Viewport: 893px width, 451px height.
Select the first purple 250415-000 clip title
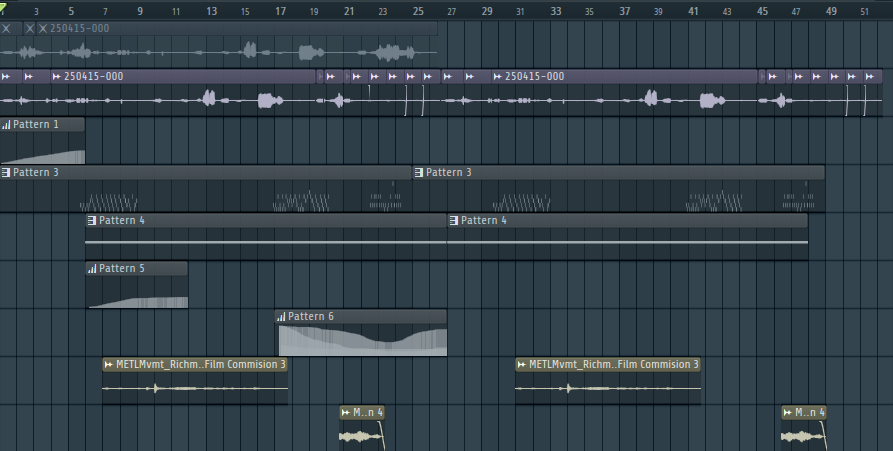click(x=93, y=76)
